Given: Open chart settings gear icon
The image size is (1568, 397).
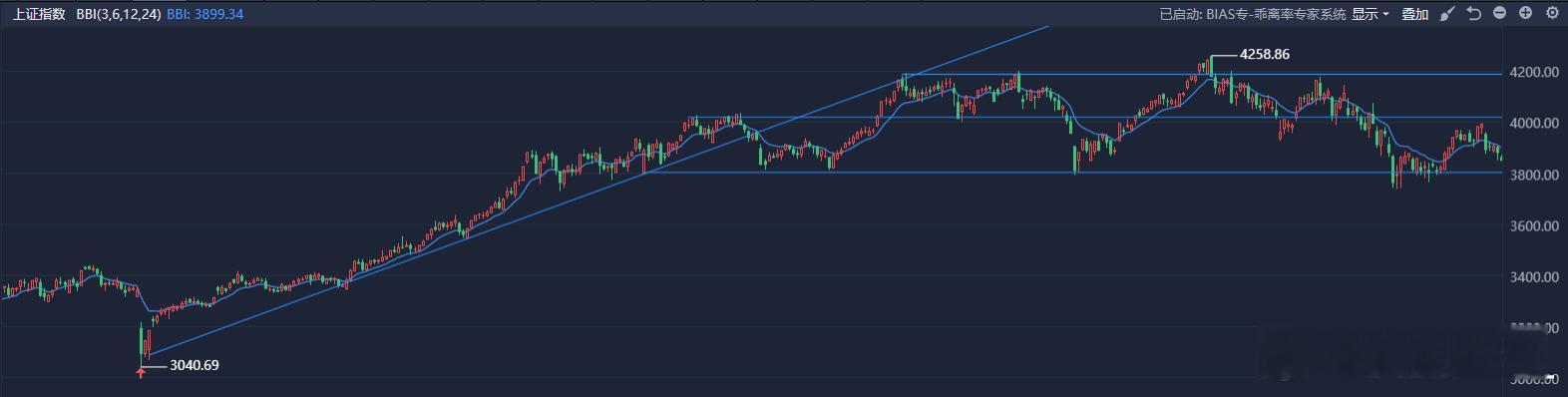Looking at the screenshot, I should click(1551, 13).
